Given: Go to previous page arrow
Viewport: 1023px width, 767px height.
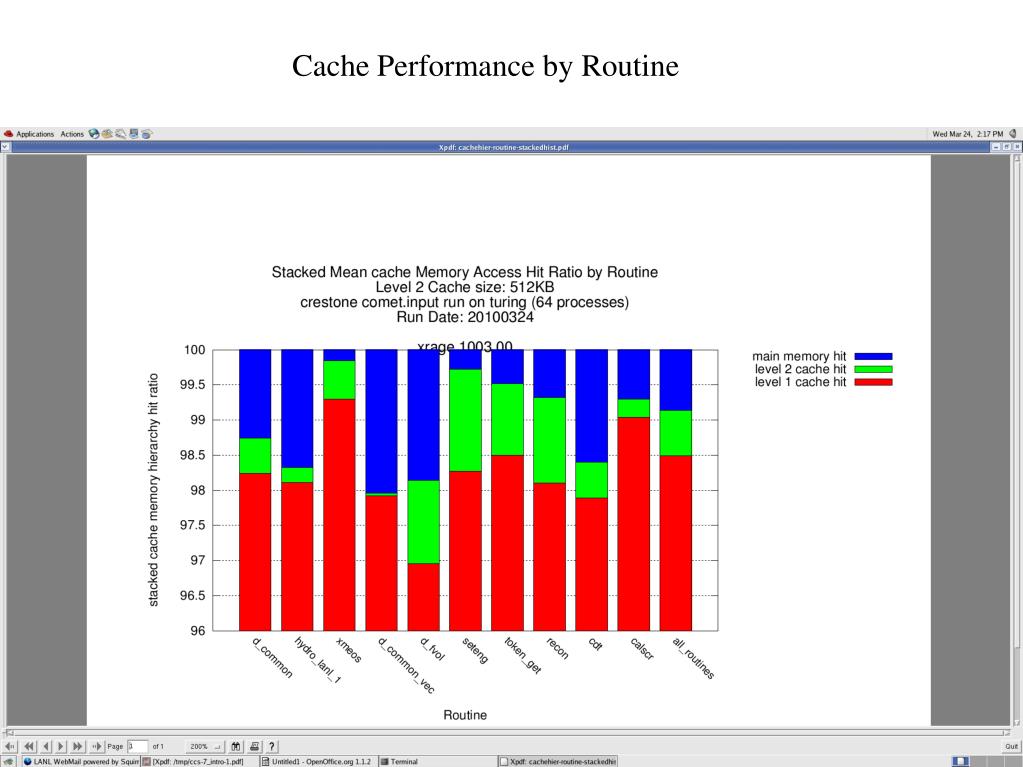Looking at the screenshot, I should pyautogui.click(x=46, y=746).
